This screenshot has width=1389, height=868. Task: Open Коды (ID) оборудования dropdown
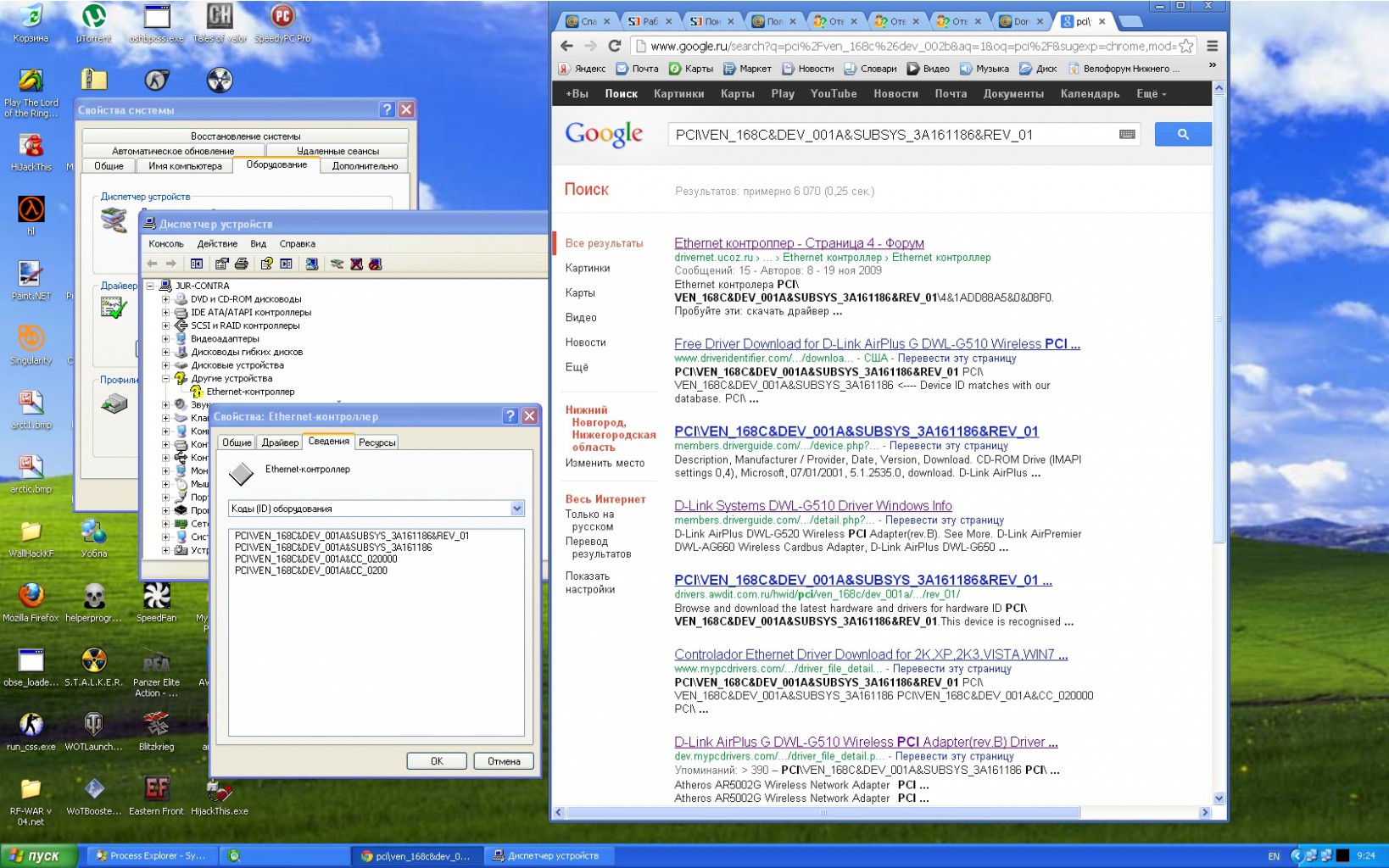[x=516, y=509]
